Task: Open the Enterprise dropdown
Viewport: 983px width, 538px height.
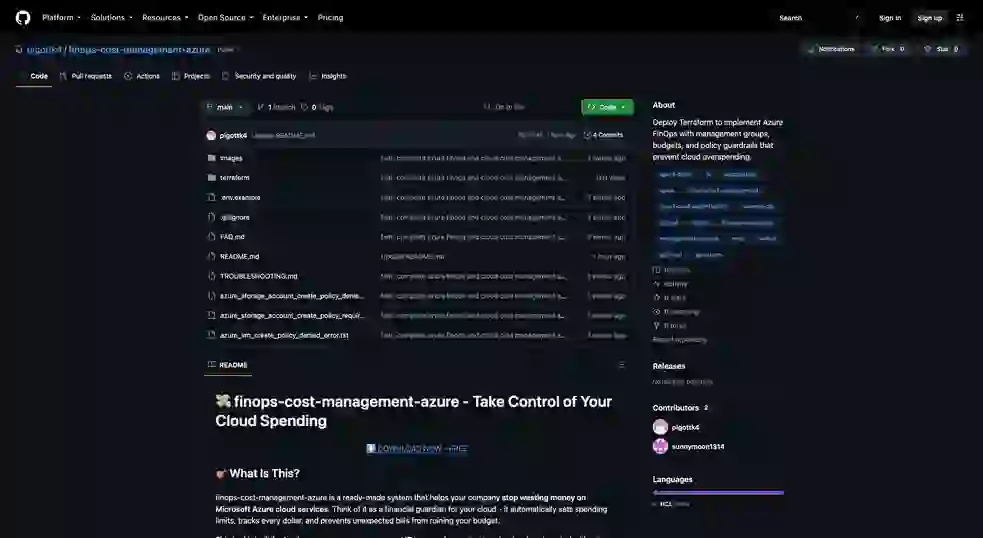Action: (x=285, y=18)
